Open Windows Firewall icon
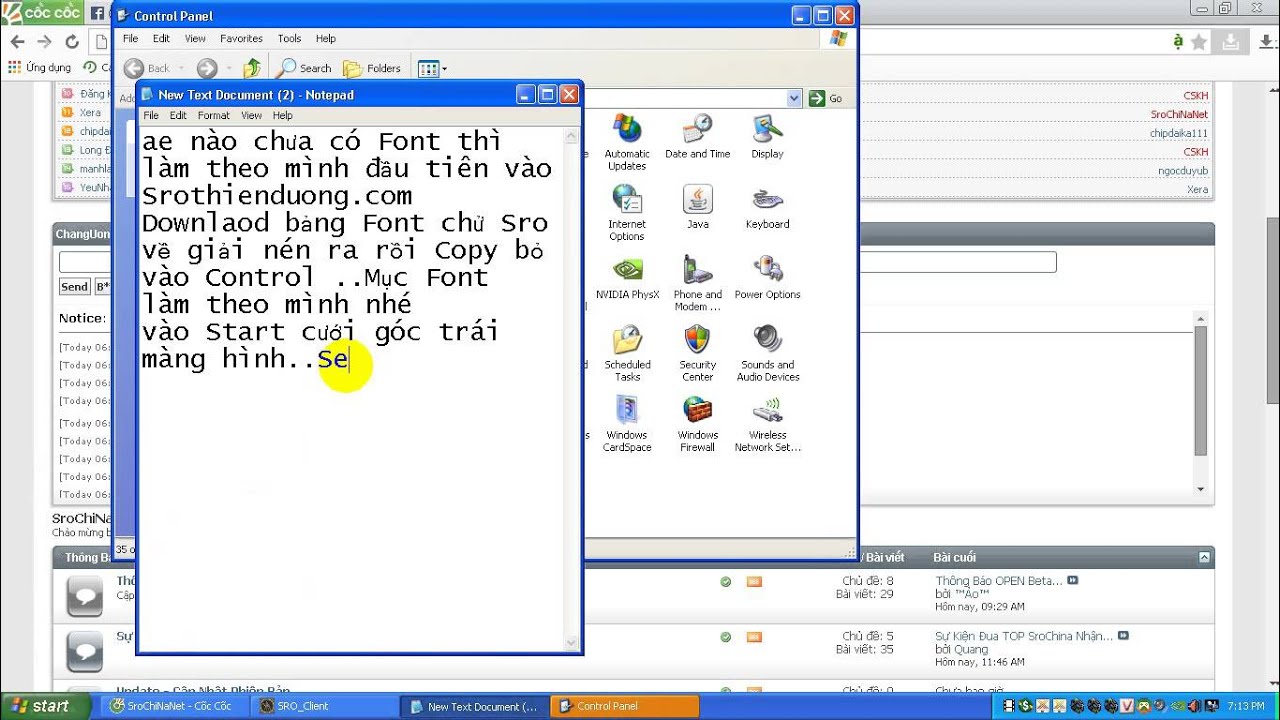Image resolution: width=1280 pixels, height=720 pixels. [x=697, y=424]
